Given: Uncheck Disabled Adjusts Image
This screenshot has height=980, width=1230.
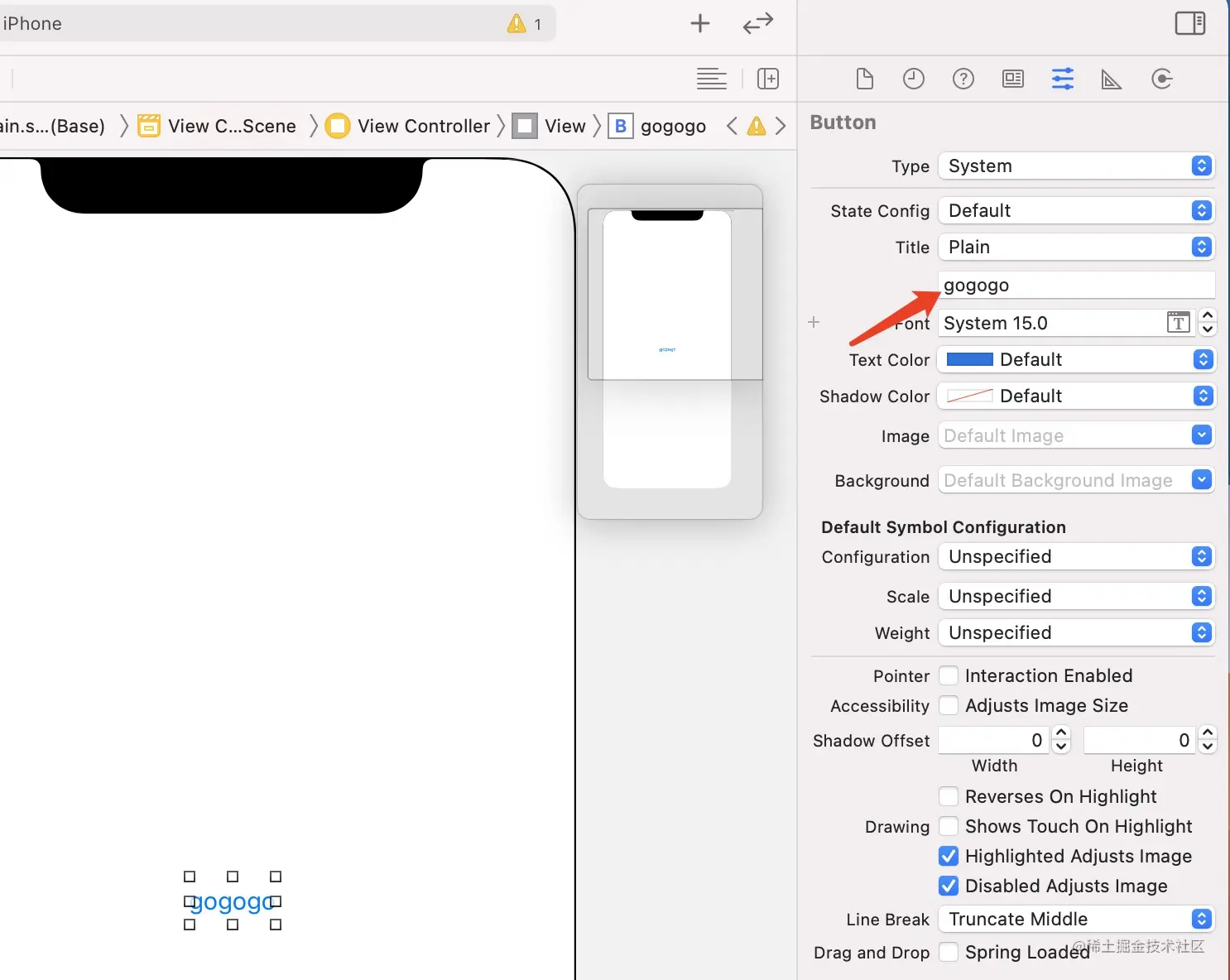Looking at the screenshot, I should pos(949,886).
